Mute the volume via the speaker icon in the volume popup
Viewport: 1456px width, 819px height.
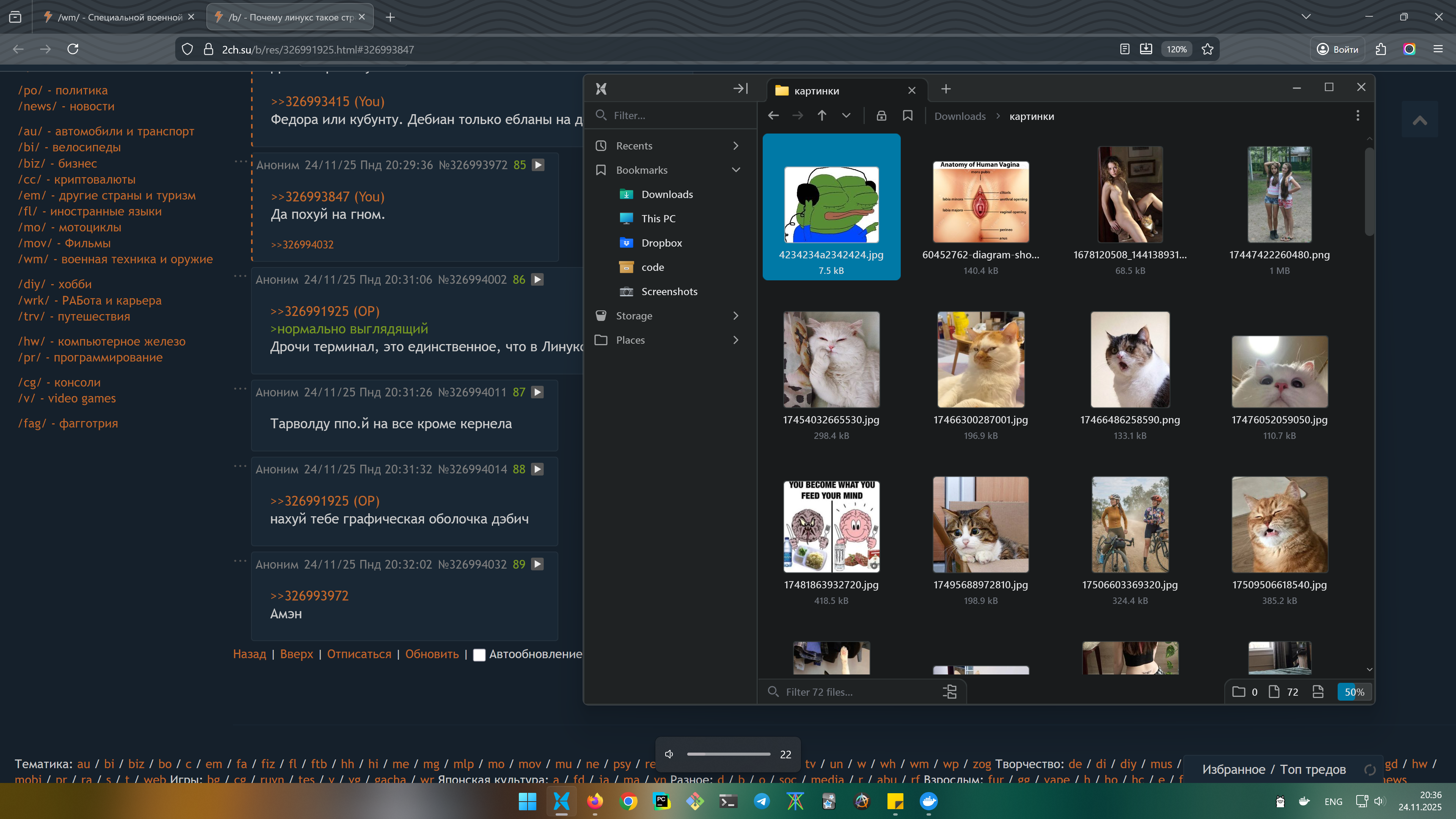(669, 754)
